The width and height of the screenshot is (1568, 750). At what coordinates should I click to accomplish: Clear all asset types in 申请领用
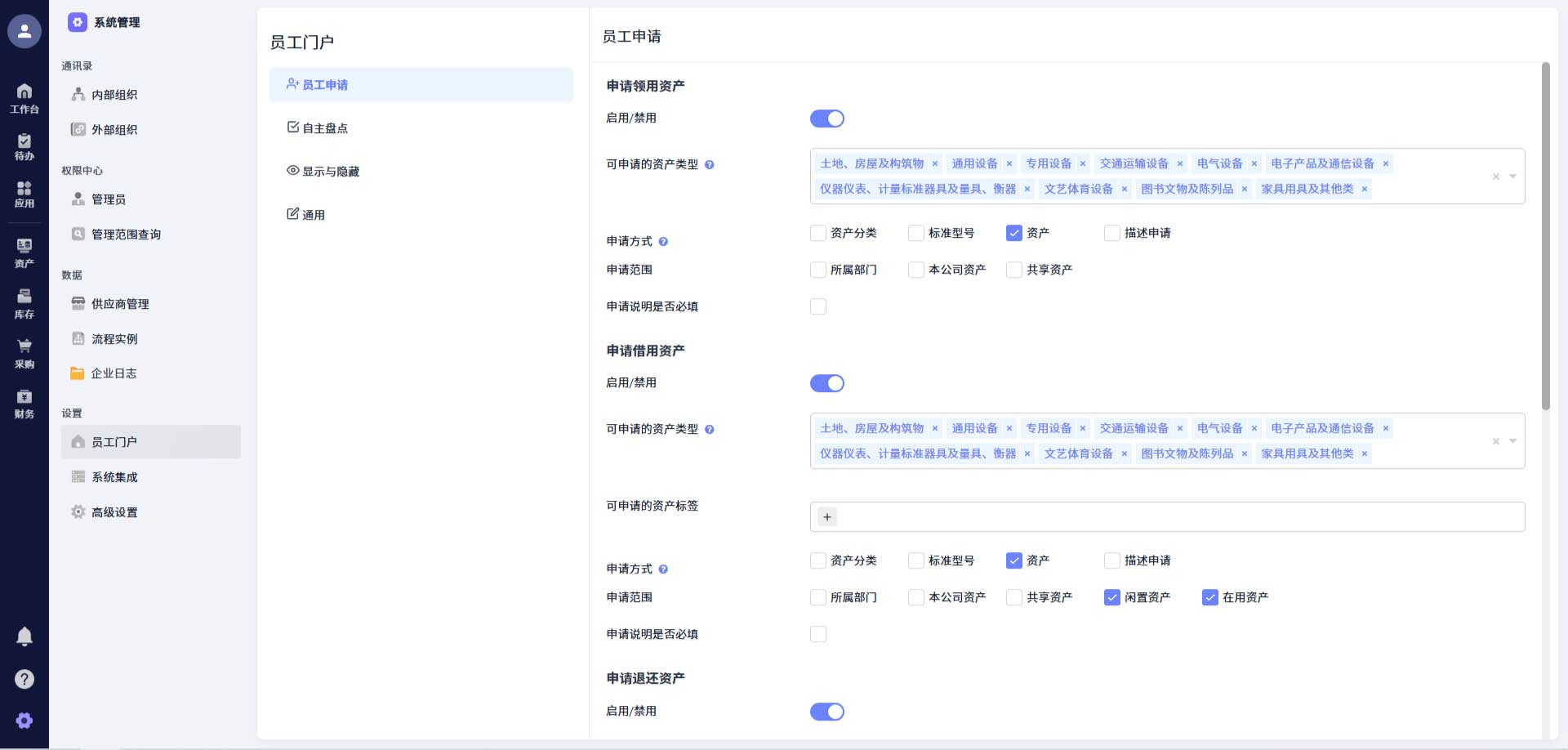coord(1496,176)
